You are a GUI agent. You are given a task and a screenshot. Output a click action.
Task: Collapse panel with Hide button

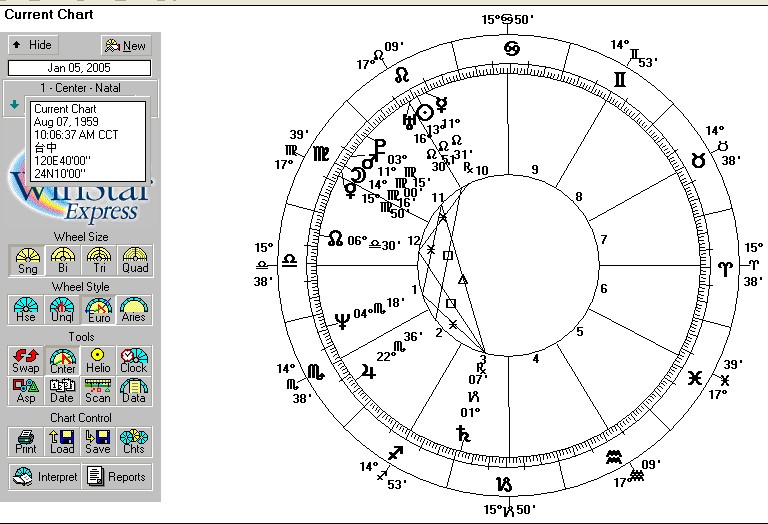click(33, 45)
